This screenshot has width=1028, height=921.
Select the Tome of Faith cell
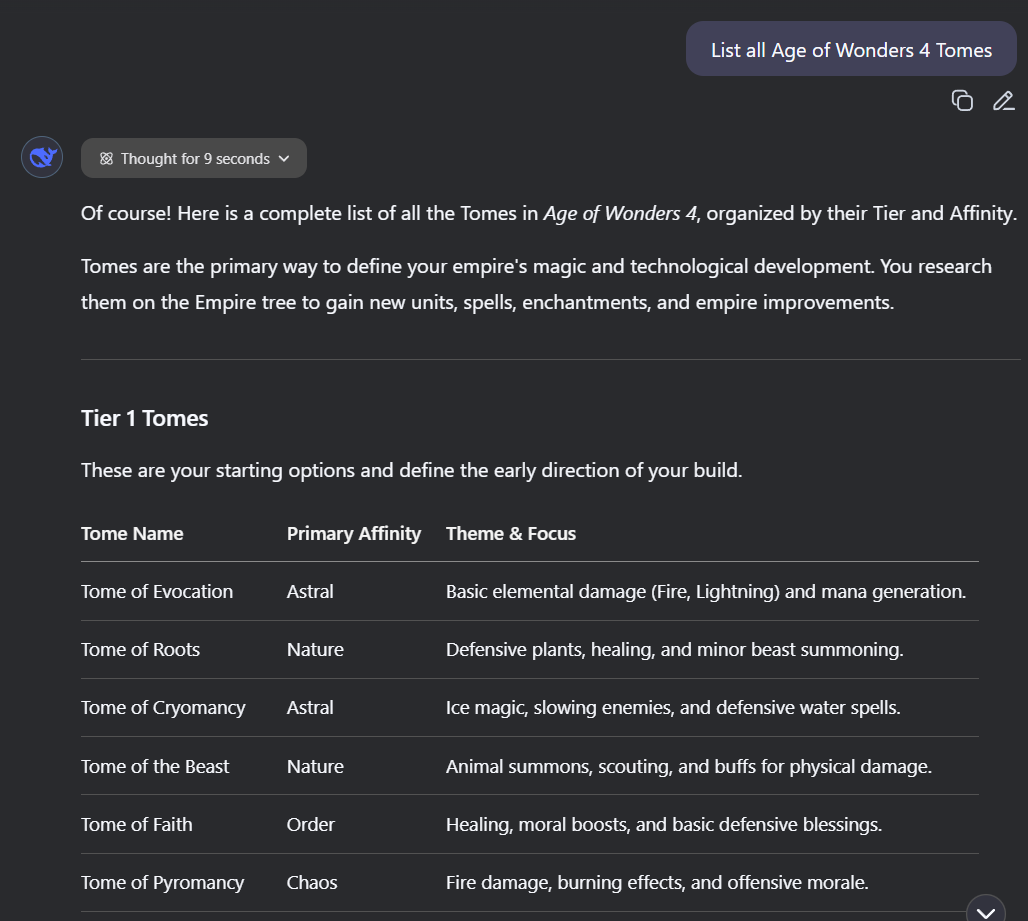point(137,824)
